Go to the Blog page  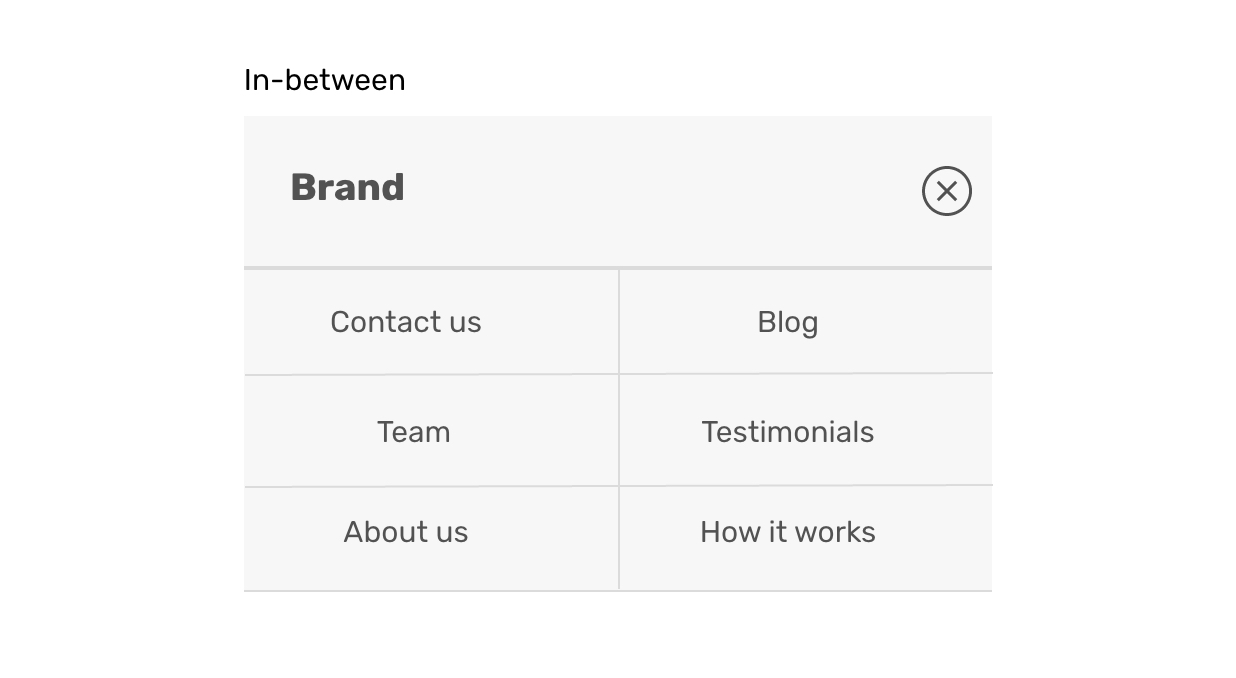pyautogui.click(x=788, y=322)
